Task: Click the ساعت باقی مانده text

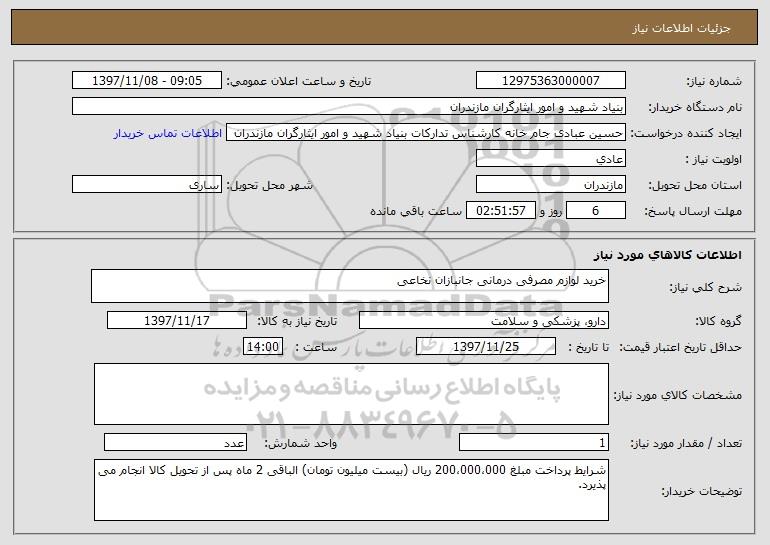Action: point(416,211)
